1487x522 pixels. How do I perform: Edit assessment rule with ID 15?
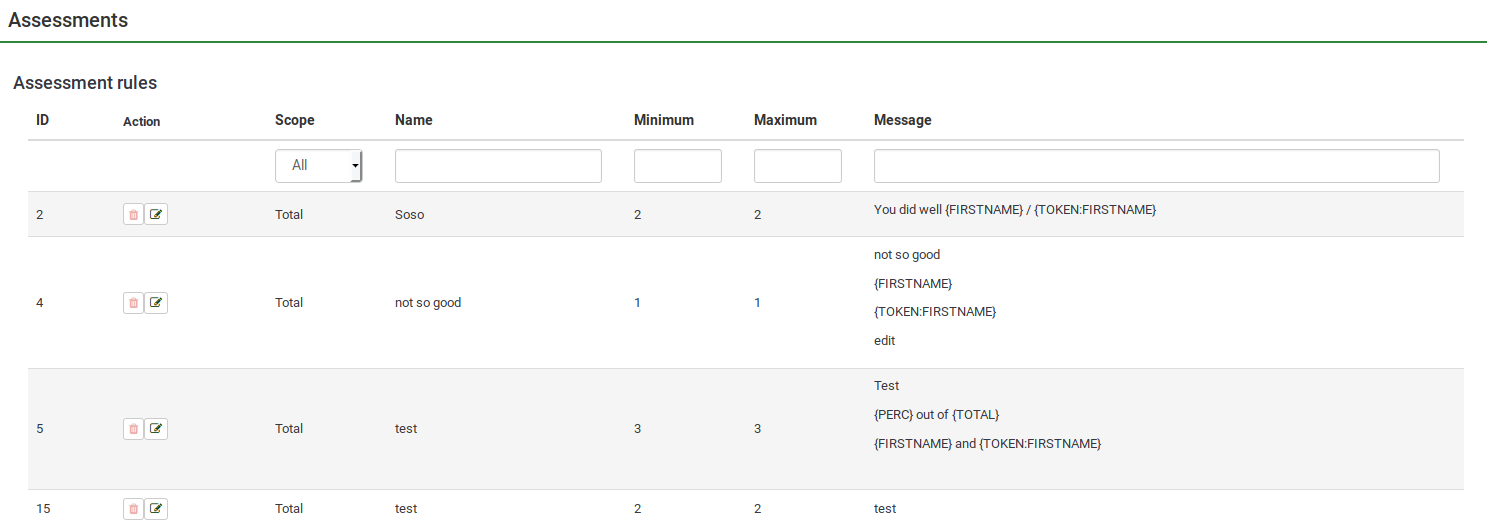156,509
